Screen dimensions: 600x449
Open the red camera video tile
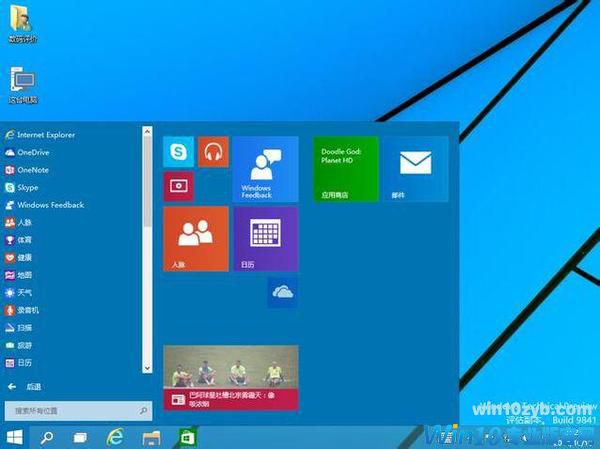(x=178, y=186)
